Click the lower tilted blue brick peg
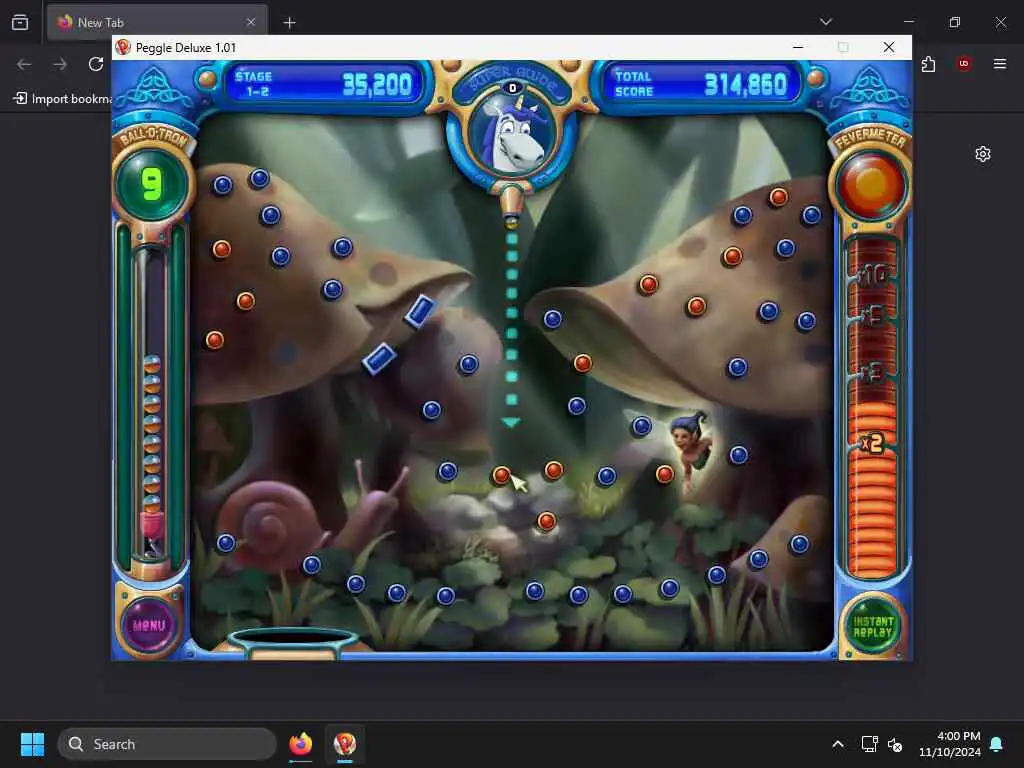Screen dimensions: 1024x768 coord(379,359)
